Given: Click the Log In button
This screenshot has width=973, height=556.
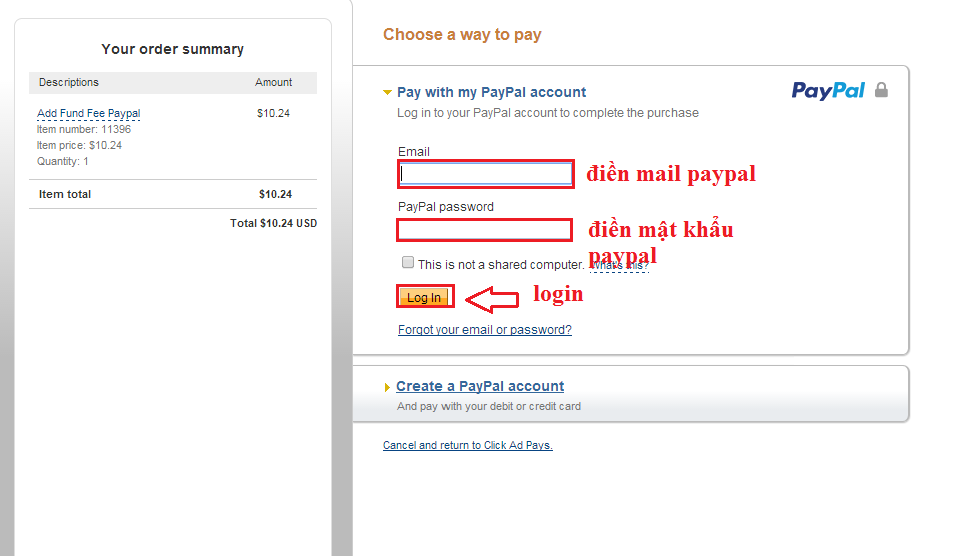Looking at the screenshot, I should 425,297.
